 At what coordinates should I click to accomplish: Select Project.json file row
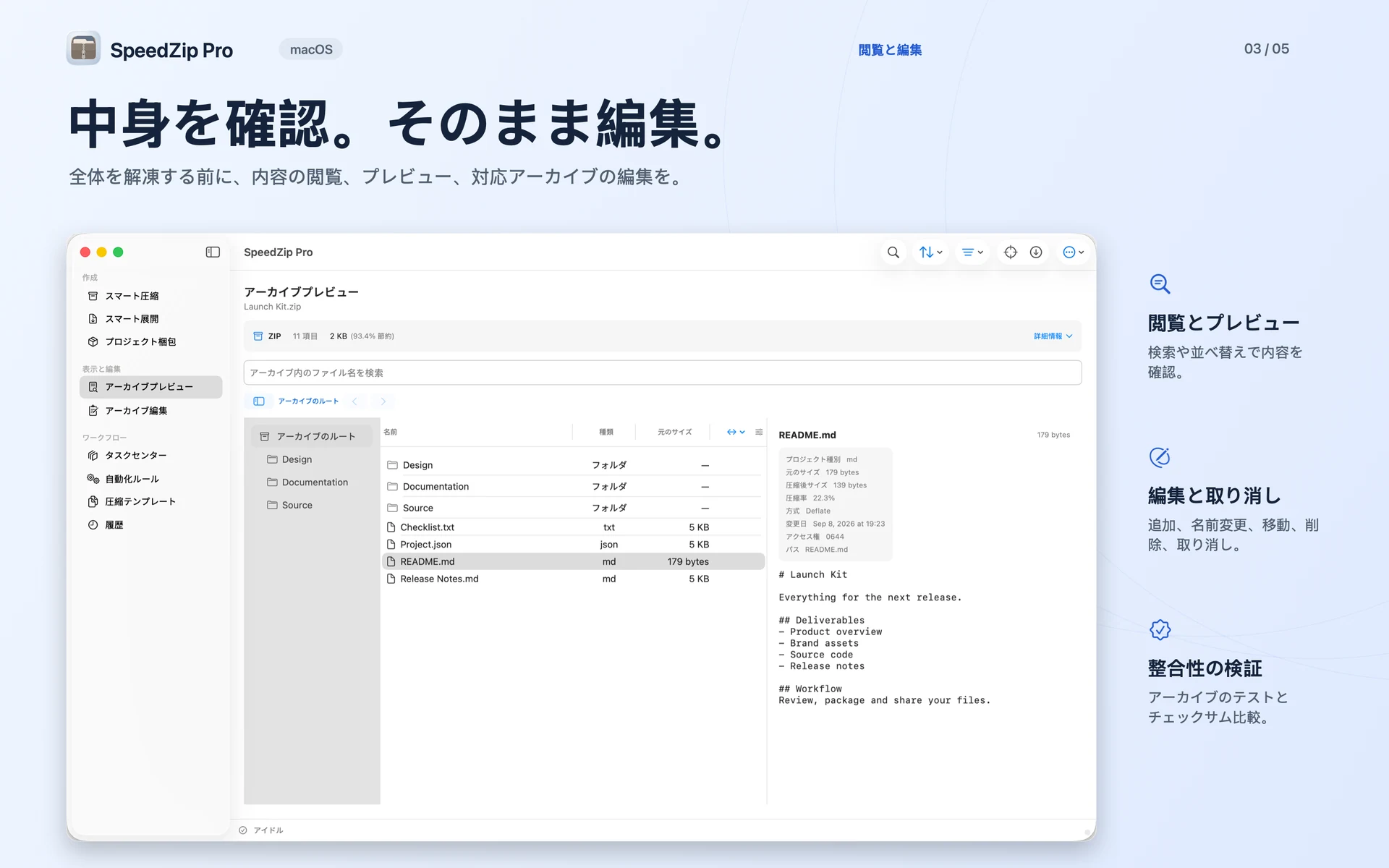573,545
